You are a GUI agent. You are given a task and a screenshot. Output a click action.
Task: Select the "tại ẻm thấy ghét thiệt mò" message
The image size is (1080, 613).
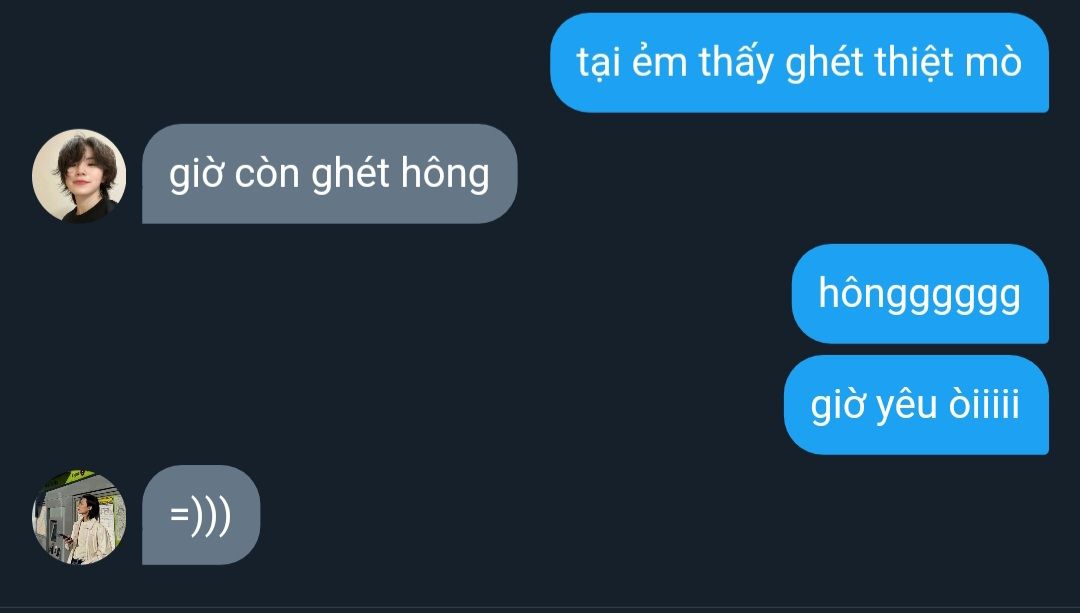[799, 63]
